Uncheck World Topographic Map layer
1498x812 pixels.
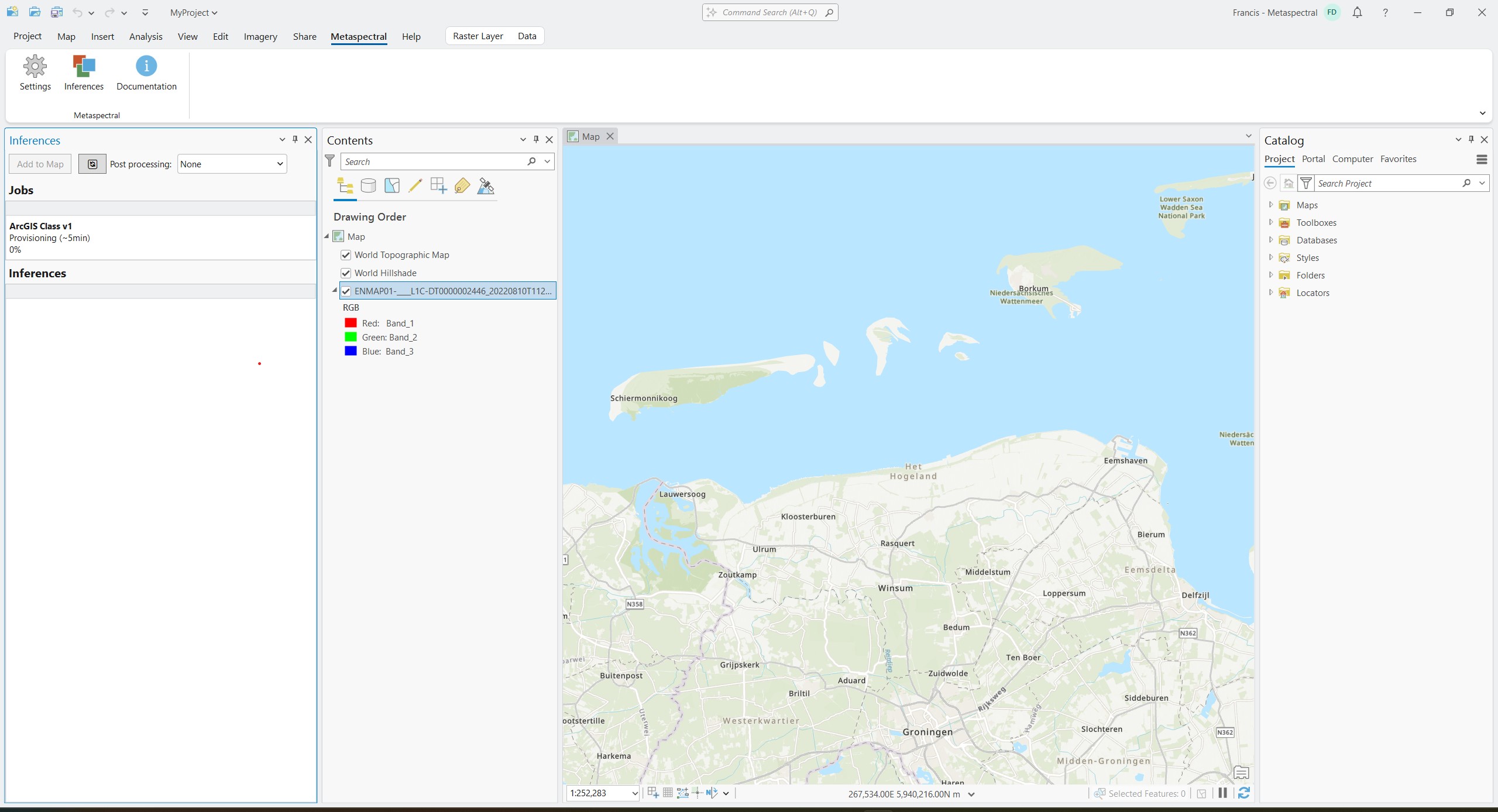(346, 255)
